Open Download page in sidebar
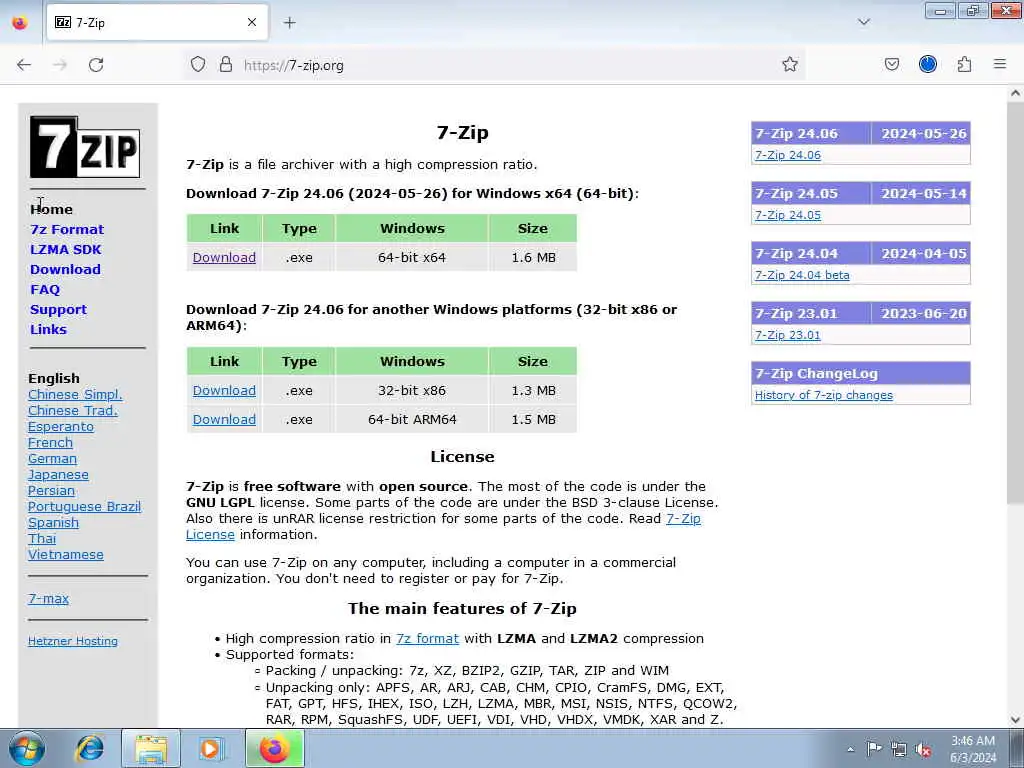 tap(65, 269)
